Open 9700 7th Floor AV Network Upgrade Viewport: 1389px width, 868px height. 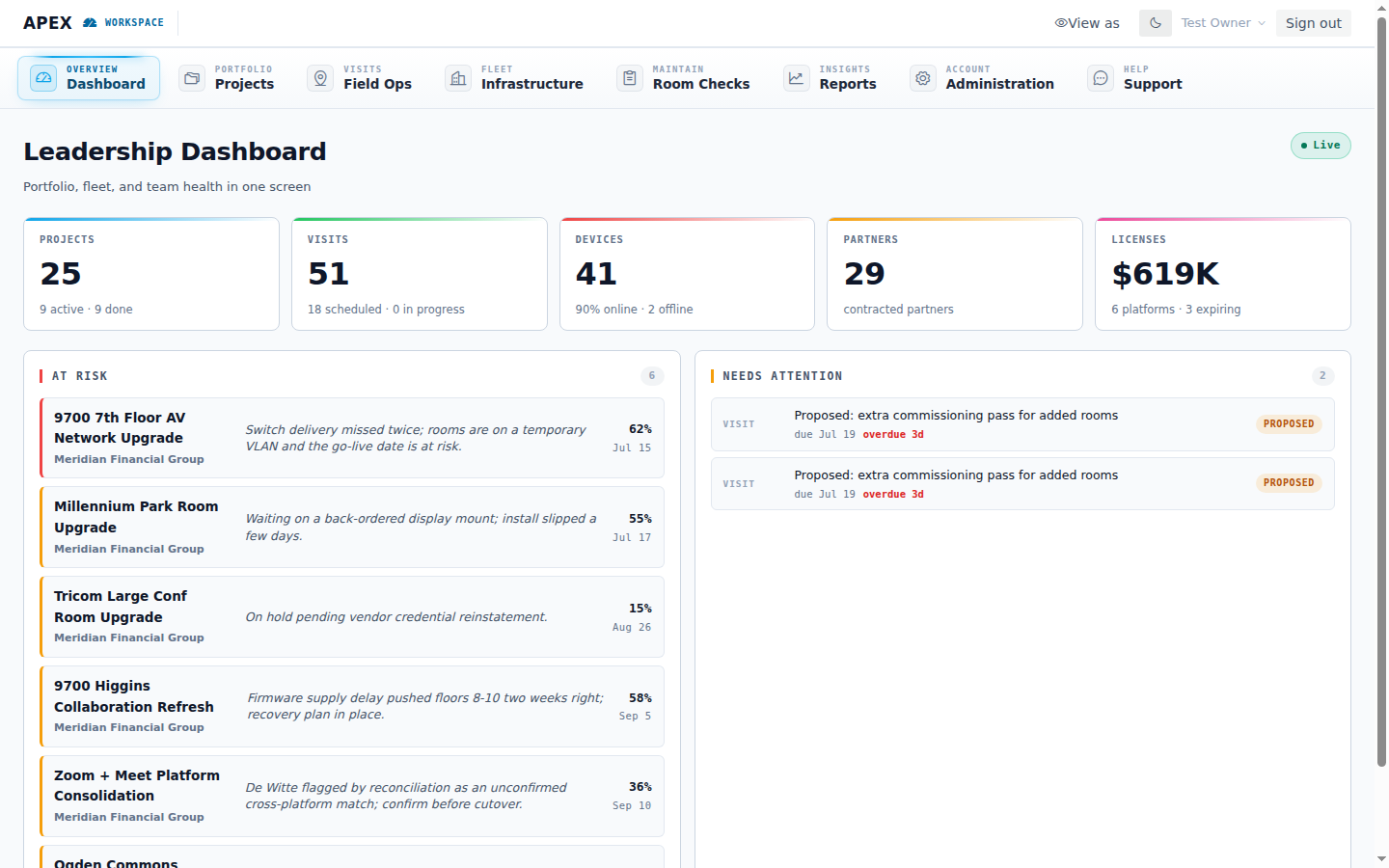click(x=352, y=438)
